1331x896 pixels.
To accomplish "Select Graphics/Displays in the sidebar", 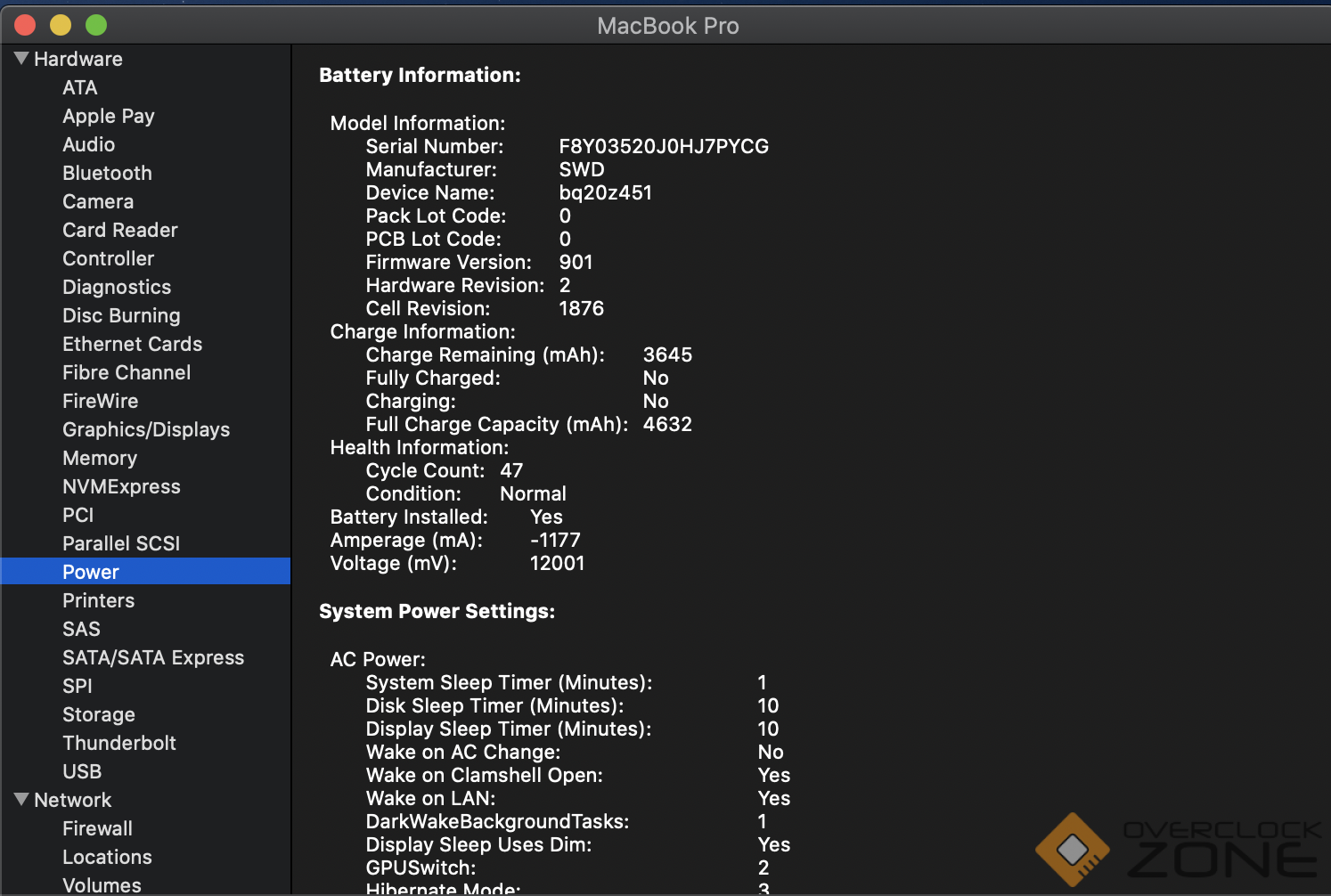I will 146,429.
